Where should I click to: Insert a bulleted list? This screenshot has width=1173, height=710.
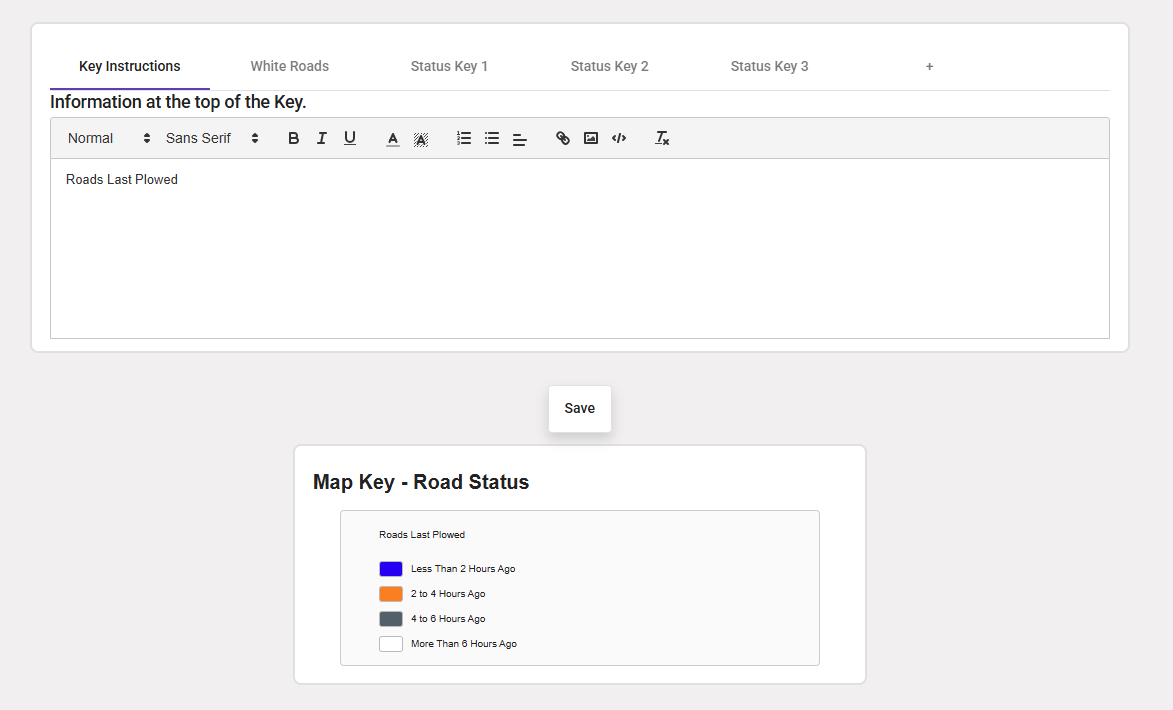[x=492, y=139]
